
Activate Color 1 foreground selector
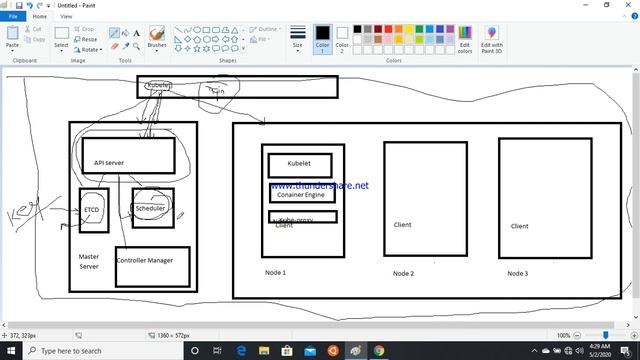pyautogui.click(x=322, y=39)
